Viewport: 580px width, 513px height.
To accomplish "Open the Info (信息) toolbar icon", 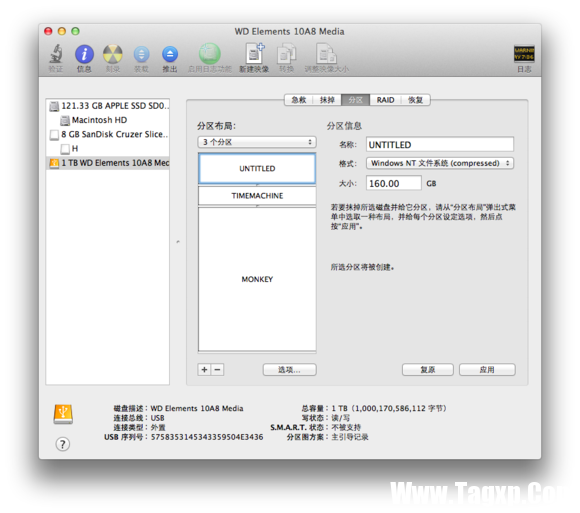I will (x=84, y=54).
